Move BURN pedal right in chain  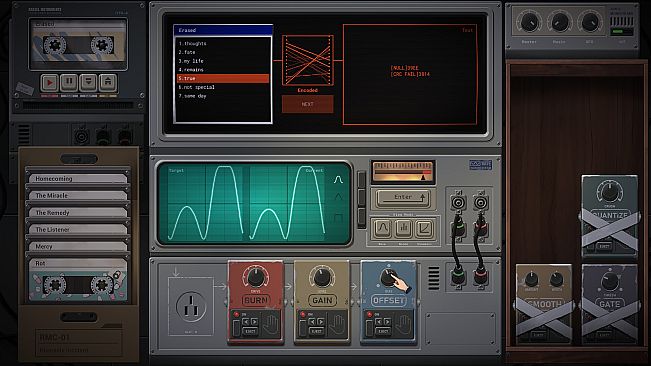tap(254, 322)
